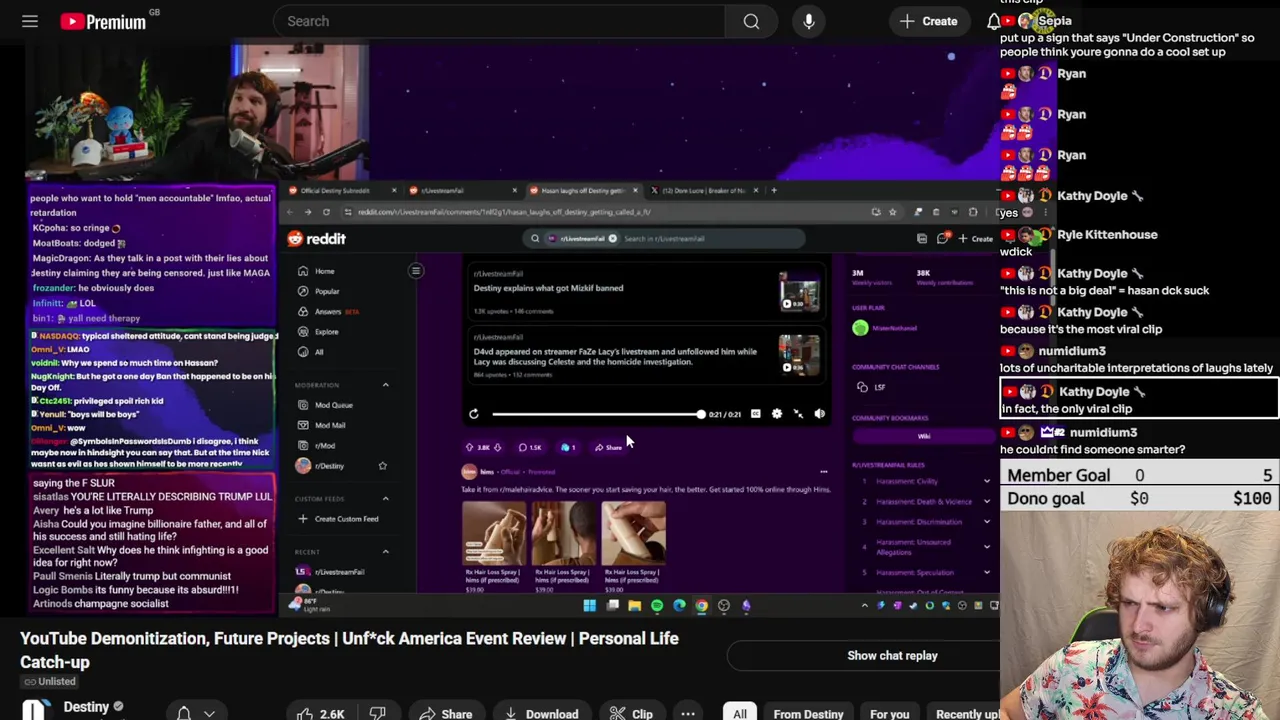This screenshot has width=1280, height=720.
Task: Open Answers BETA in reddit sidebar
Action: click(328, 311)
